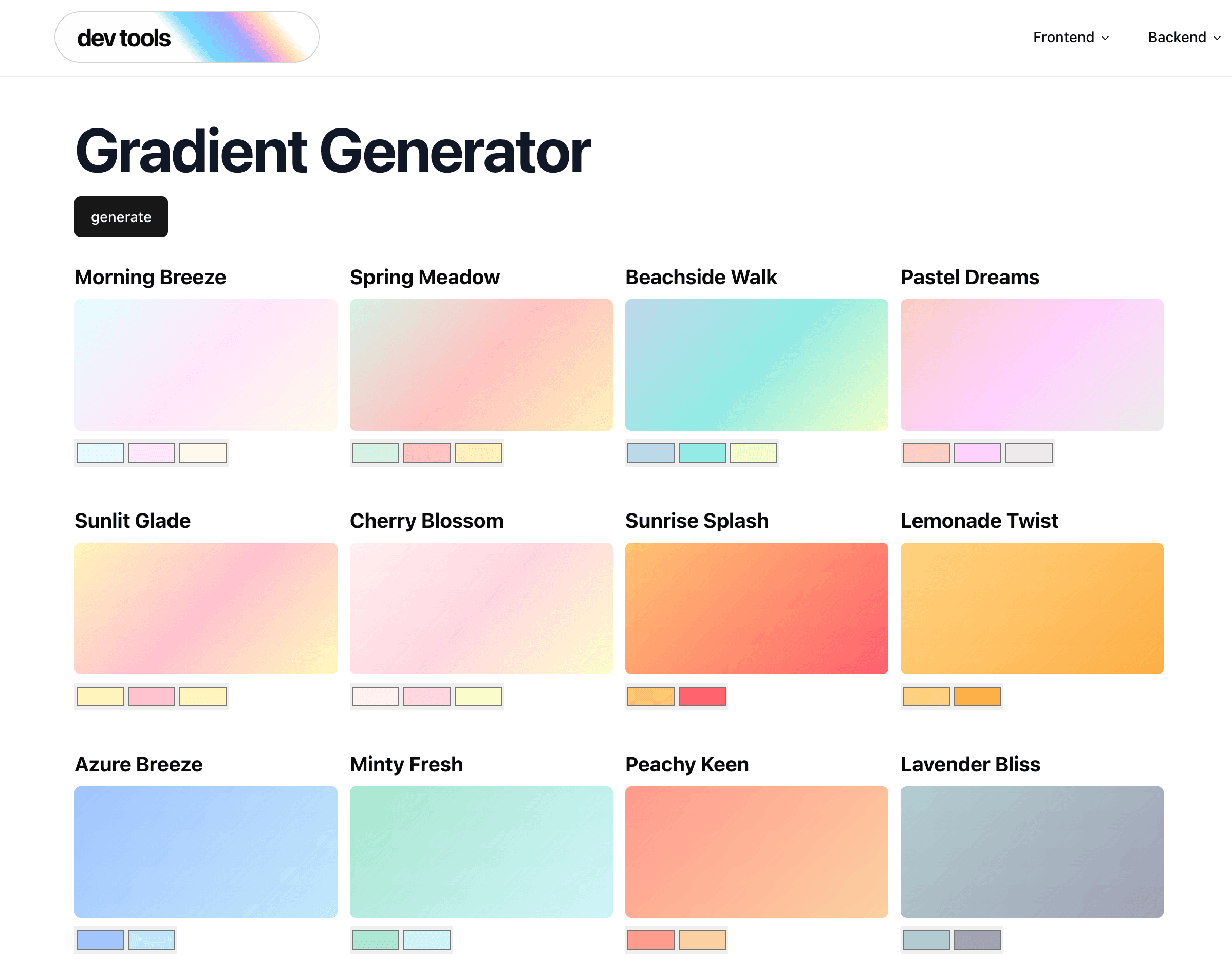Open the Spring Meadow gradient preview
This screenshot has height=959, width=1232.
click(x=480, y=364)
